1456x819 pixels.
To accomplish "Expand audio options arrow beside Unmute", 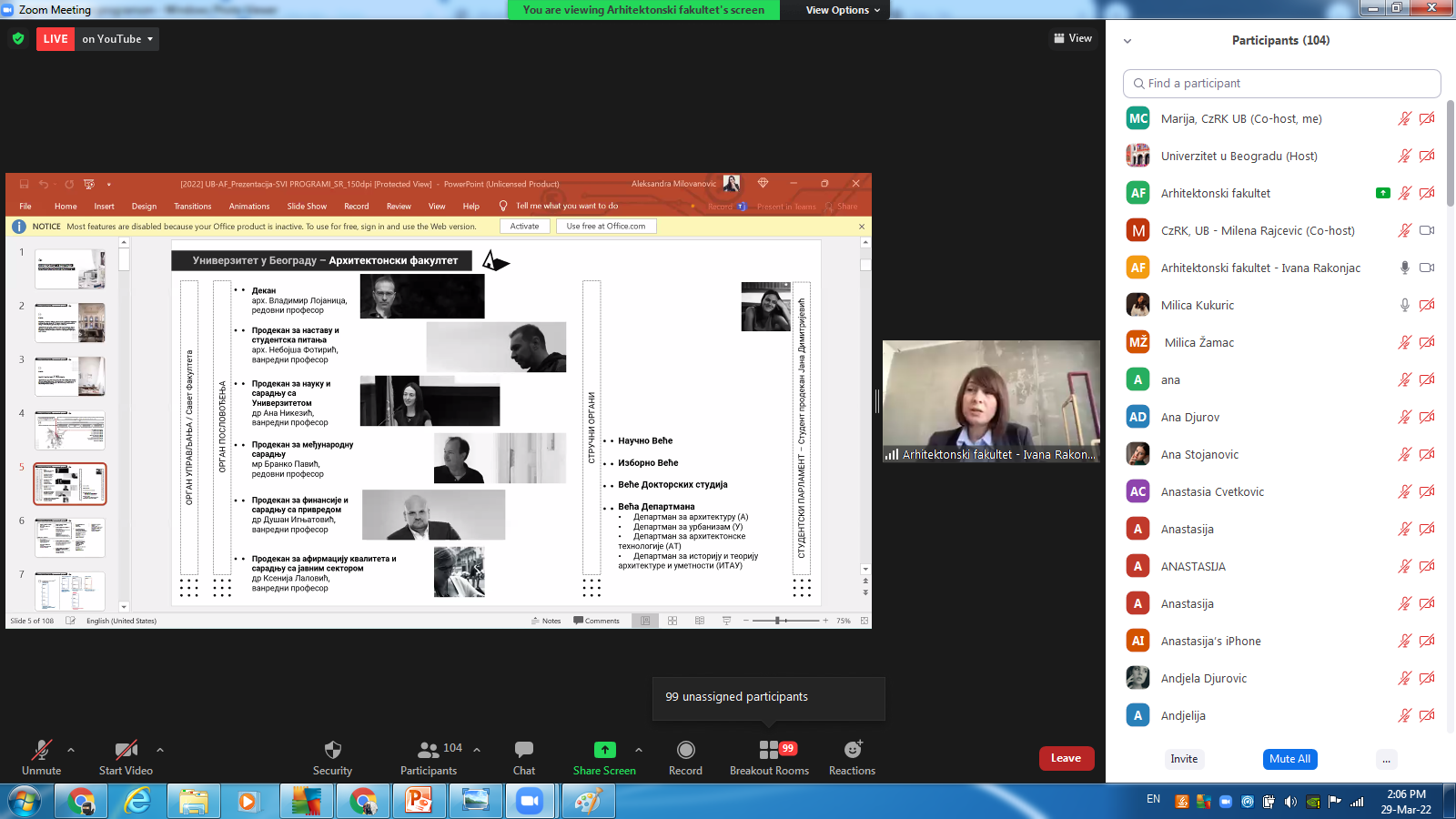I will (x=71, y=750).
